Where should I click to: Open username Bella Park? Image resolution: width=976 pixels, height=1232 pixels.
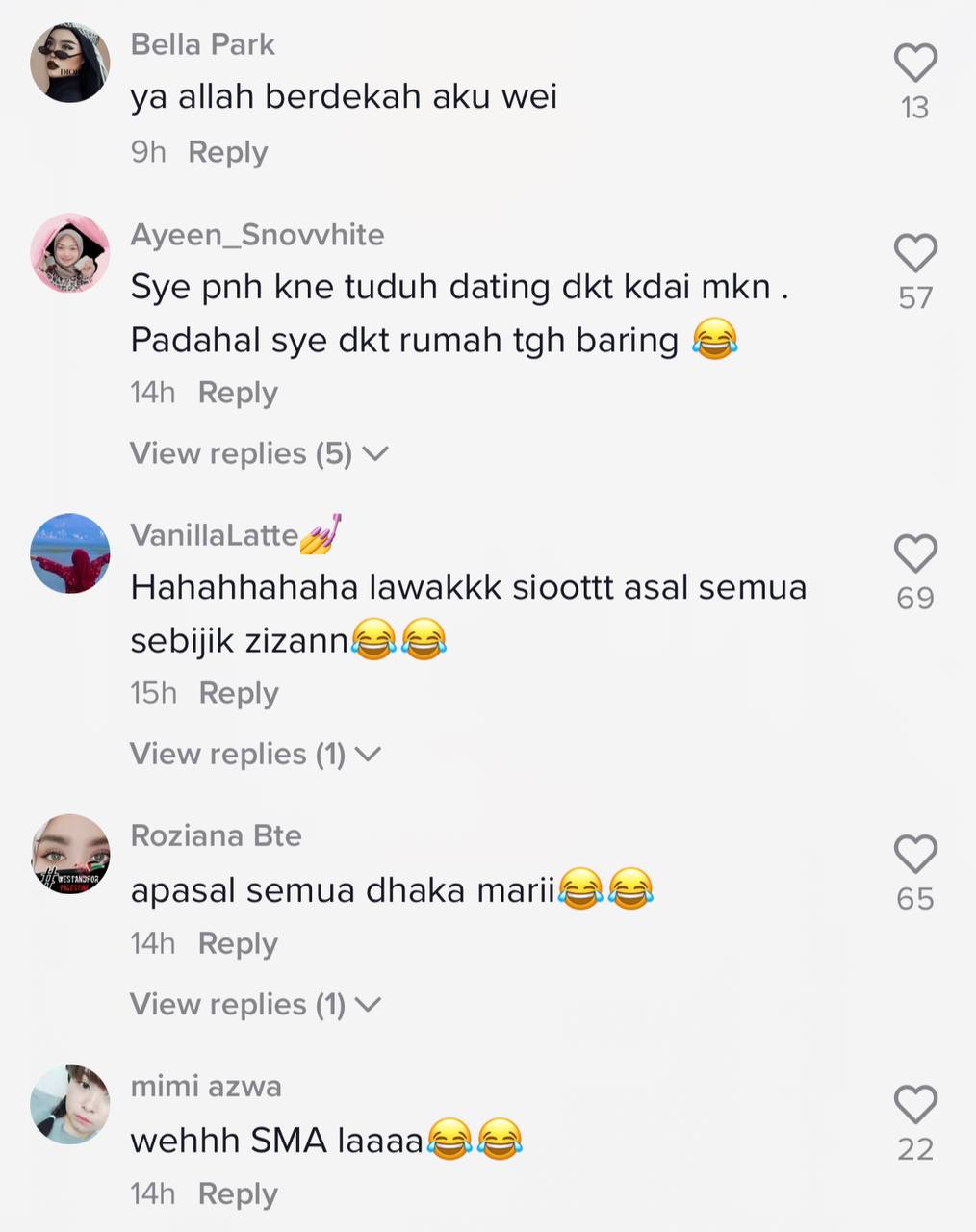point(202,44)
